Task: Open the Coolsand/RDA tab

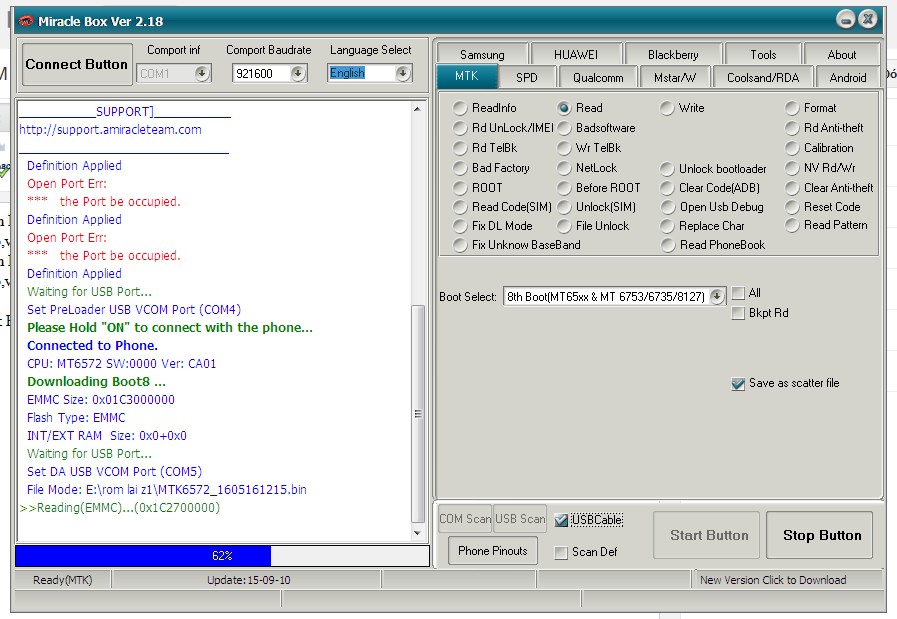Action: (x=763, y=78)
